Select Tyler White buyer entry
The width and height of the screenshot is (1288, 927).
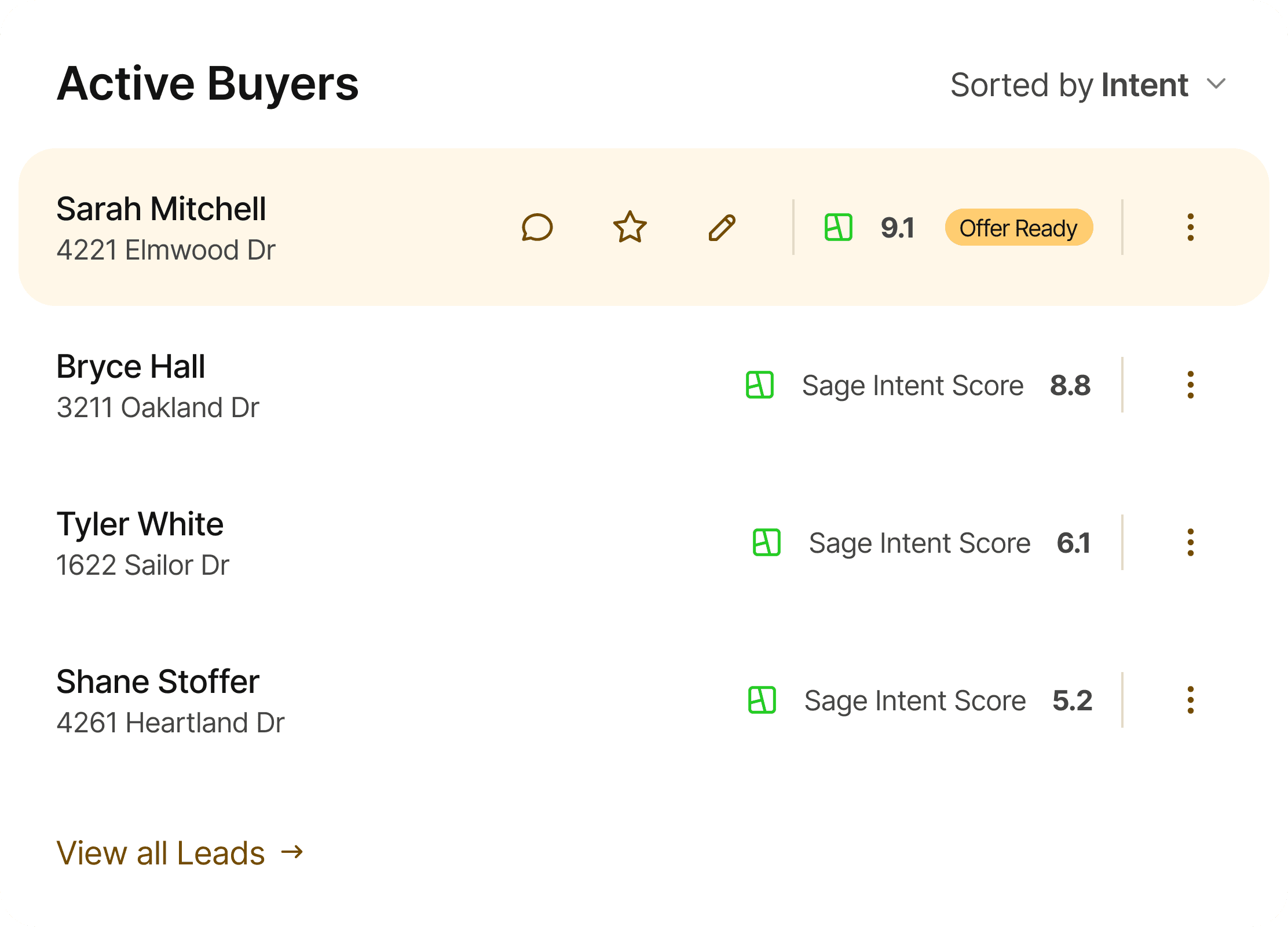140,524
